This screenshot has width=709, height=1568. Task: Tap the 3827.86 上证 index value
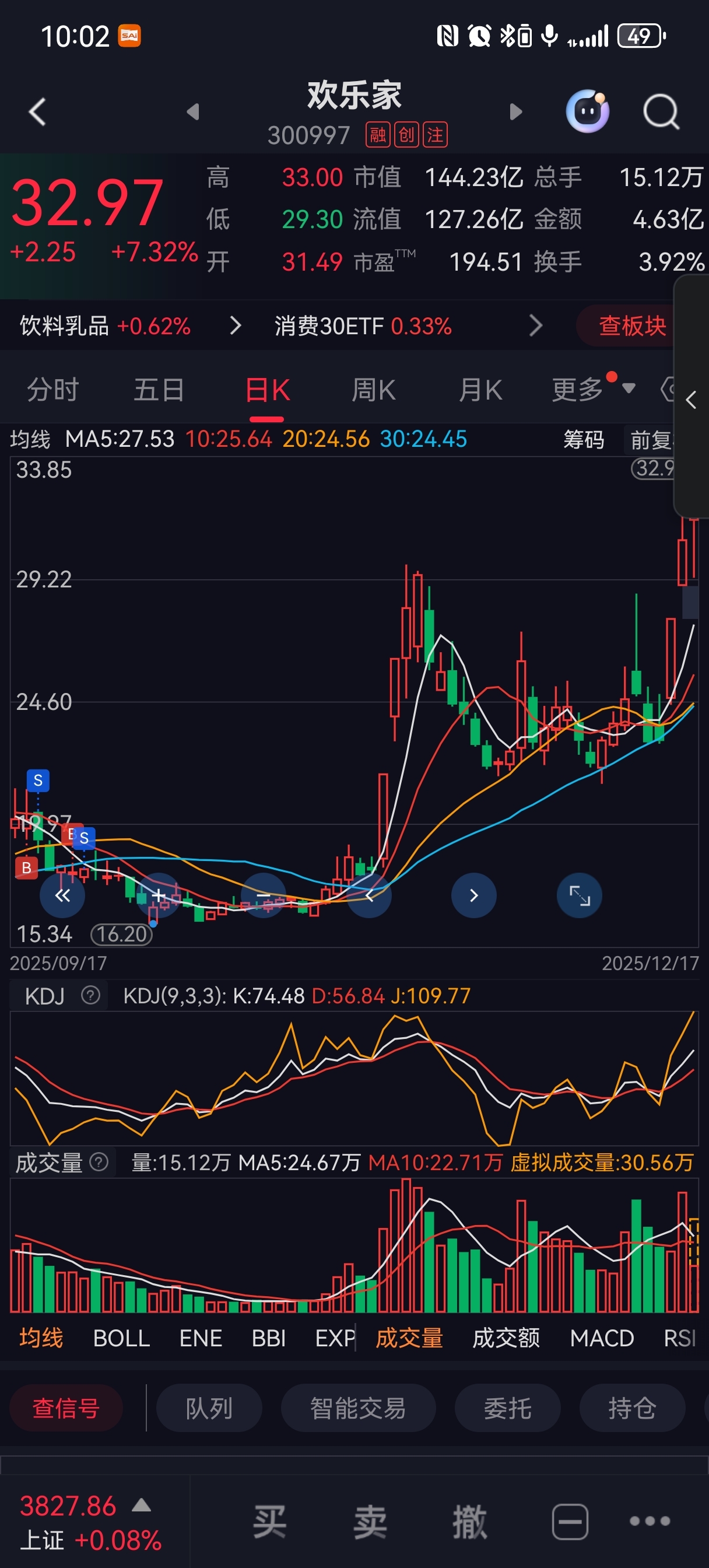(x=68, y=1506)
